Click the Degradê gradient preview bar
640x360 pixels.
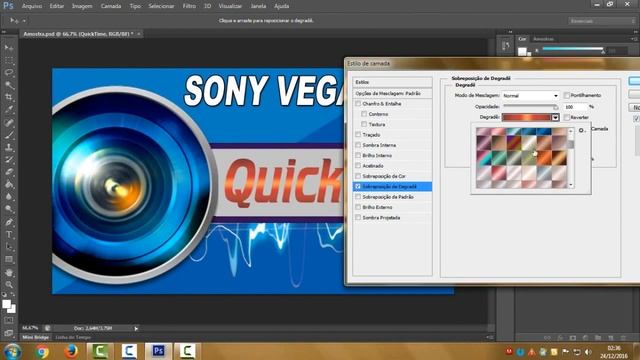click(x=527, y=118)
